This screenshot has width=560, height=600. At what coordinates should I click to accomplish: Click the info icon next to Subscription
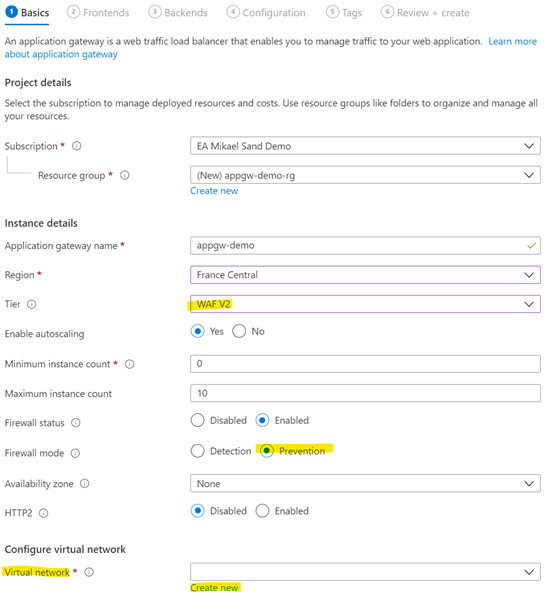click(77, 146)
